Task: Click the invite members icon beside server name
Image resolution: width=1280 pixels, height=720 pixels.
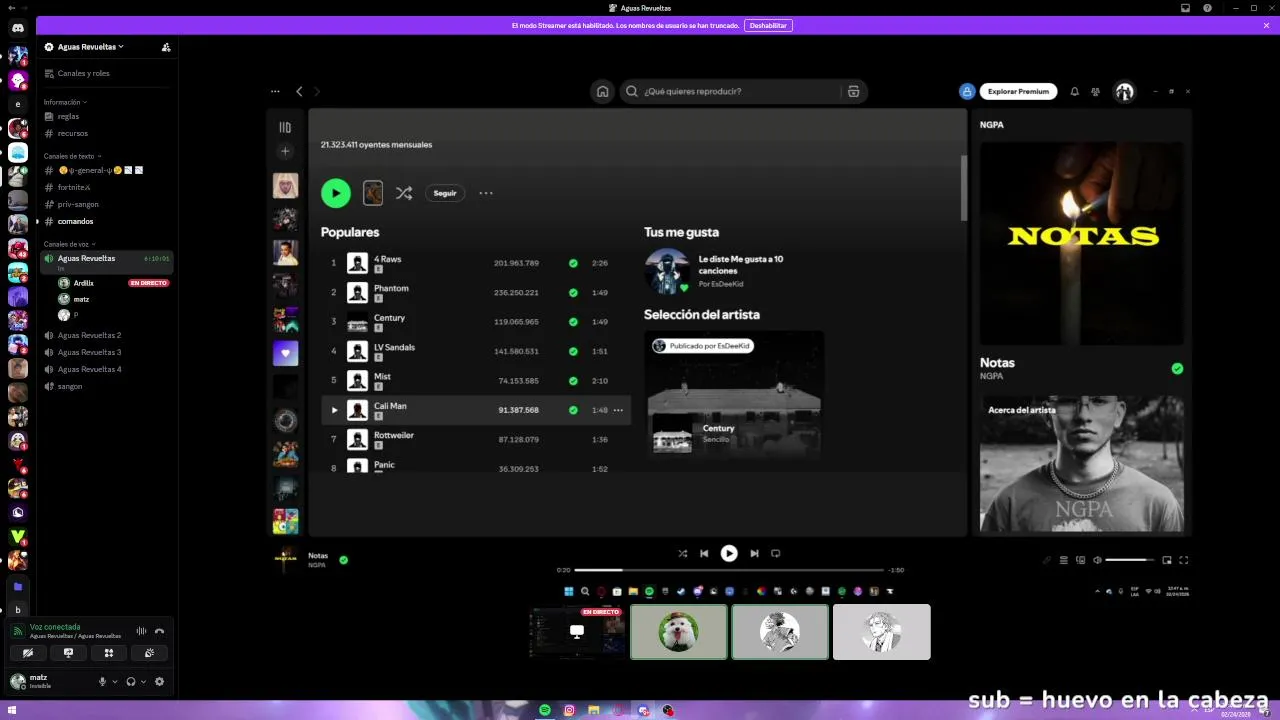Action: tap(166, 47)
